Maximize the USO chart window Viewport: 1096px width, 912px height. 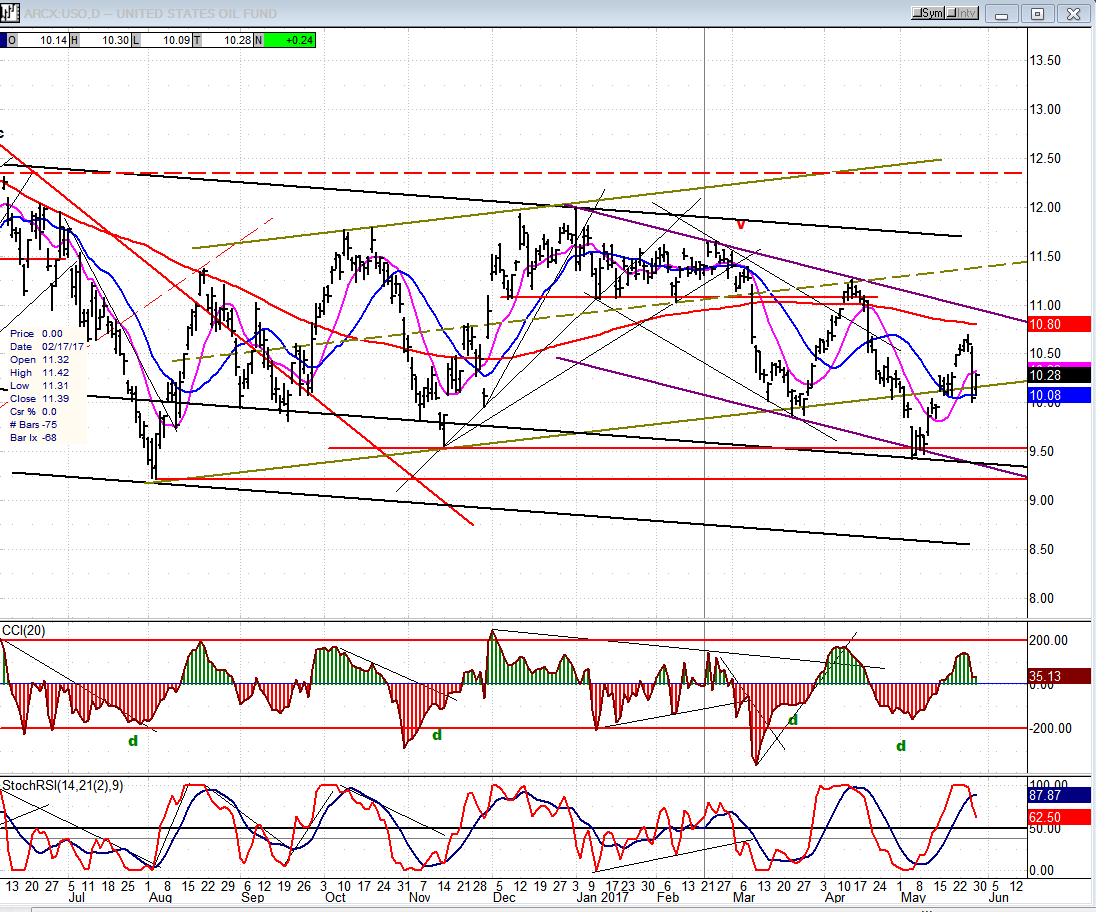(1037, 13)
